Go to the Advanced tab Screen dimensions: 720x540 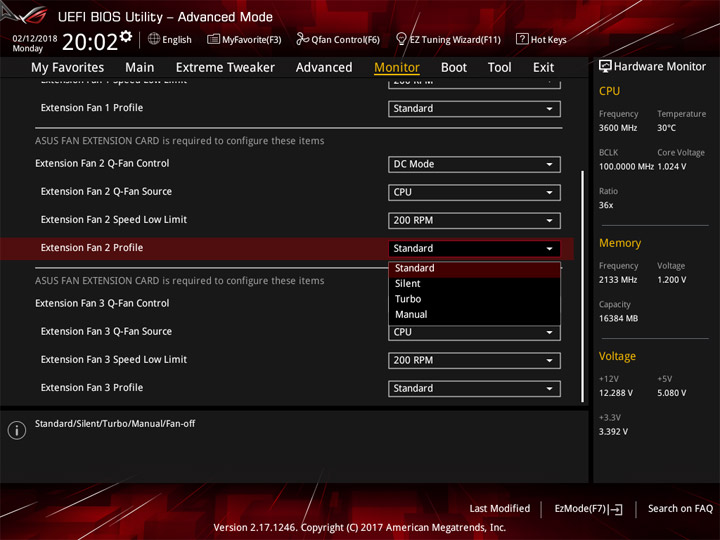[324, 68]
